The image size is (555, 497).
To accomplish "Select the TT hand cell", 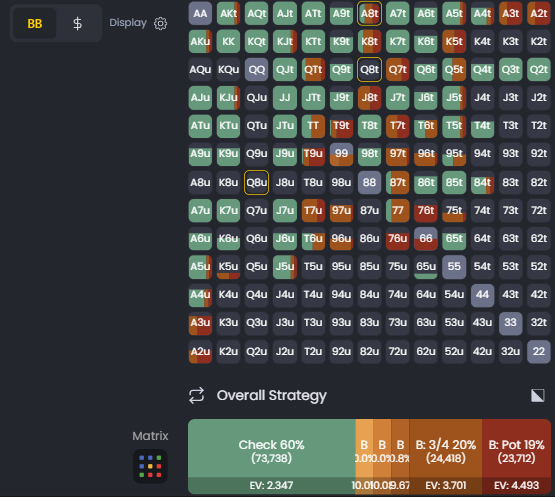I will (x=313, y=126).
